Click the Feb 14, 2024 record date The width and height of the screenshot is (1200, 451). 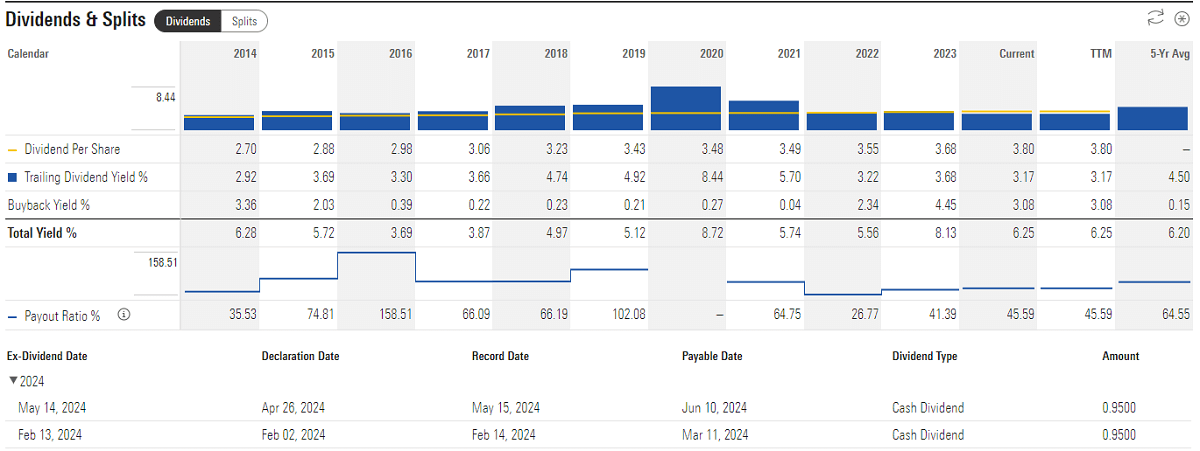pyautogui.click(x=503, y=435)
